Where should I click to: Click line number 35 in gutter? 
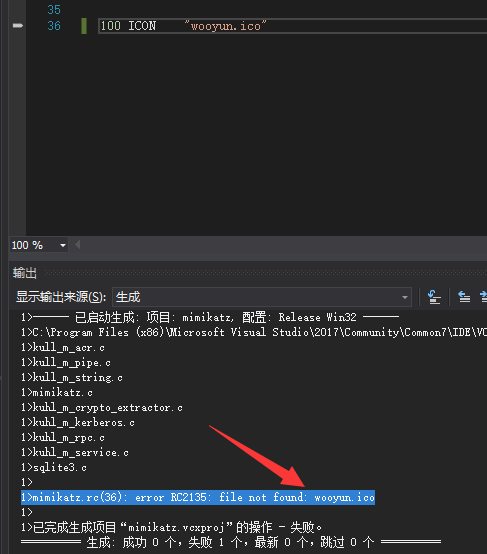coord(54,10)
